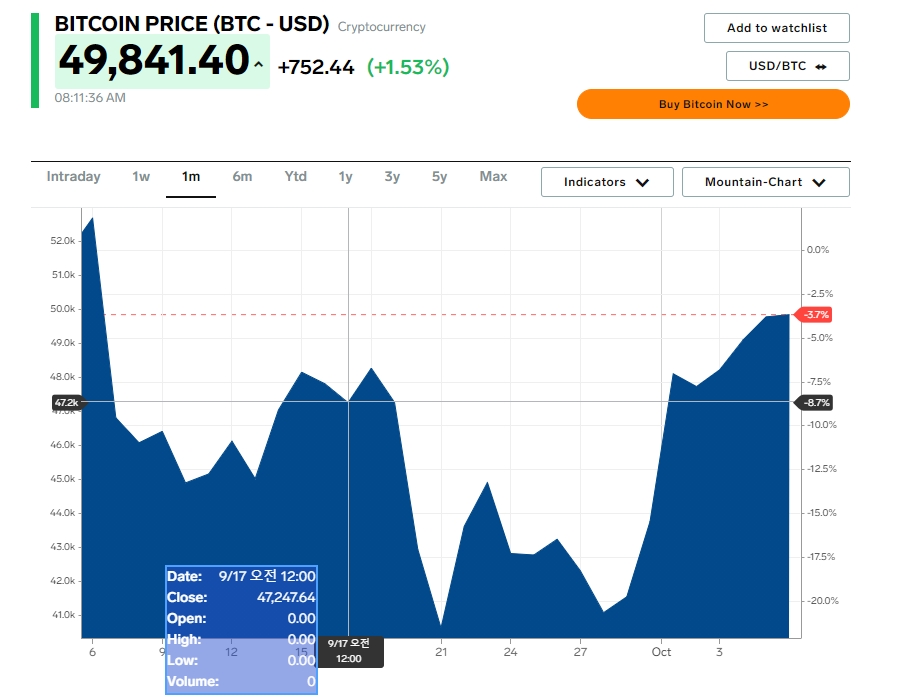Select the 1w time range tab
914x697 pixels.
141,177
